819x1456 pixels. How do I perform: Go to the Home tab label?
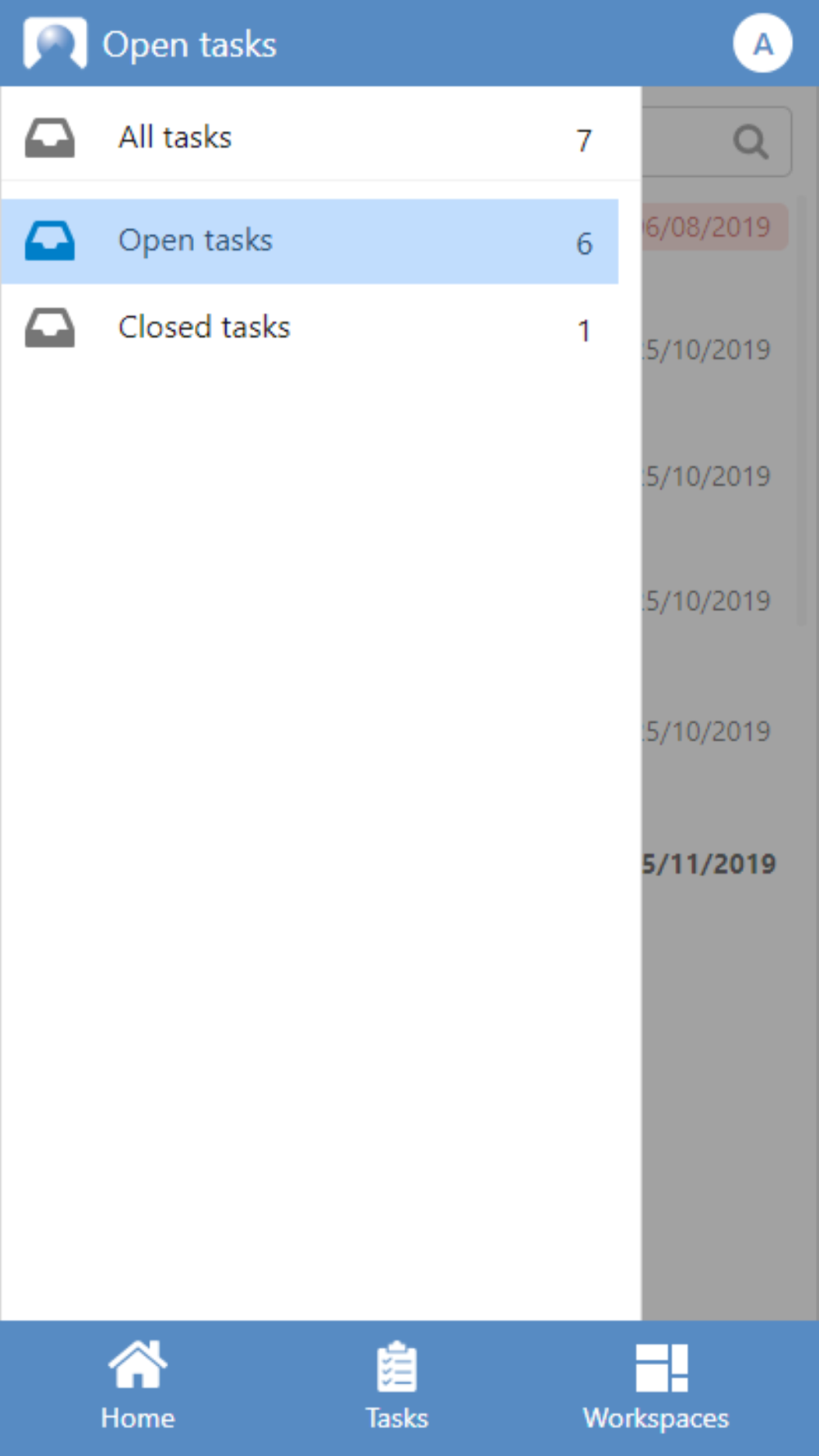tap(138, 1418)
